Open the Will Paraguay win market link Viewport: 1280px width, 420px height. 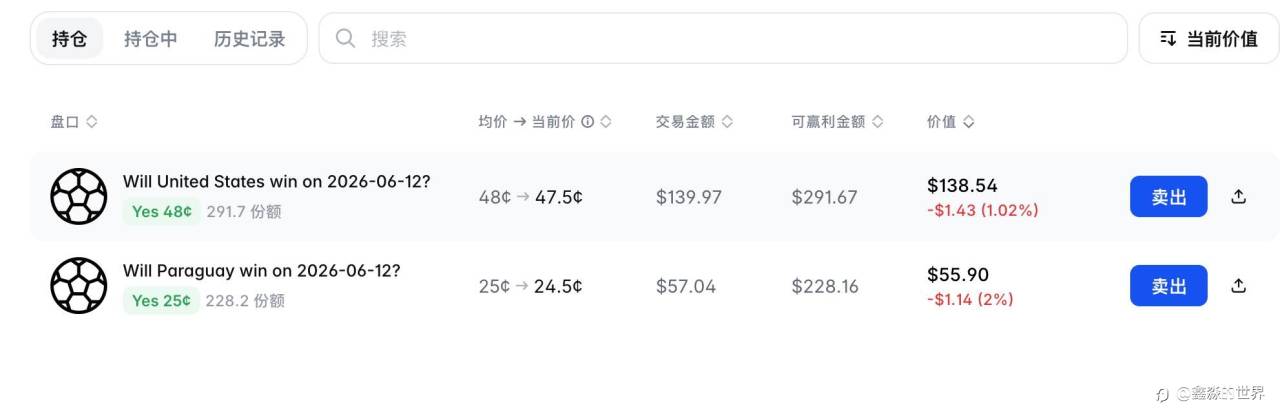(x=261, y=271)
